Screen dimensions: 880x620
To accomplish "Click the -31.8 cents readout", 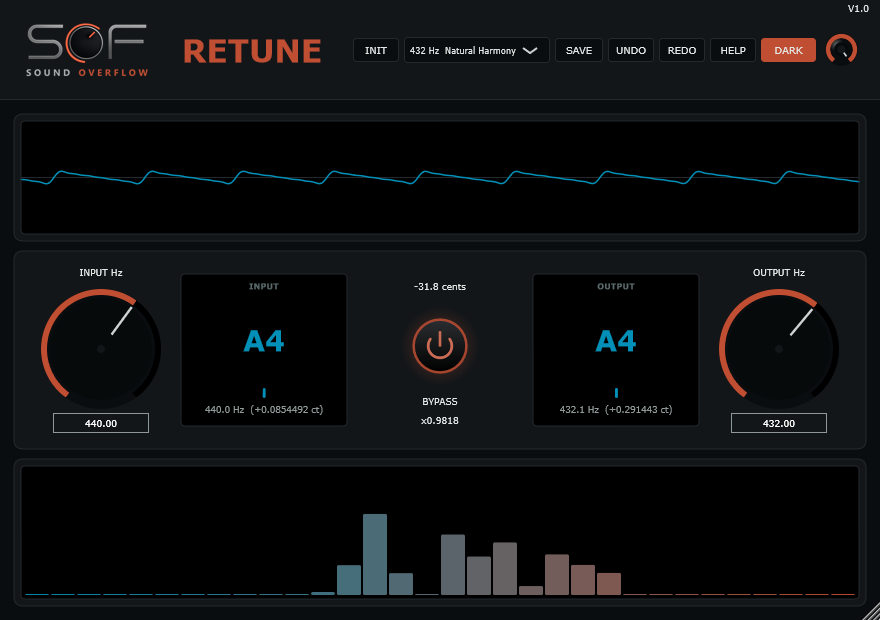I will click(x=440, y=287).
